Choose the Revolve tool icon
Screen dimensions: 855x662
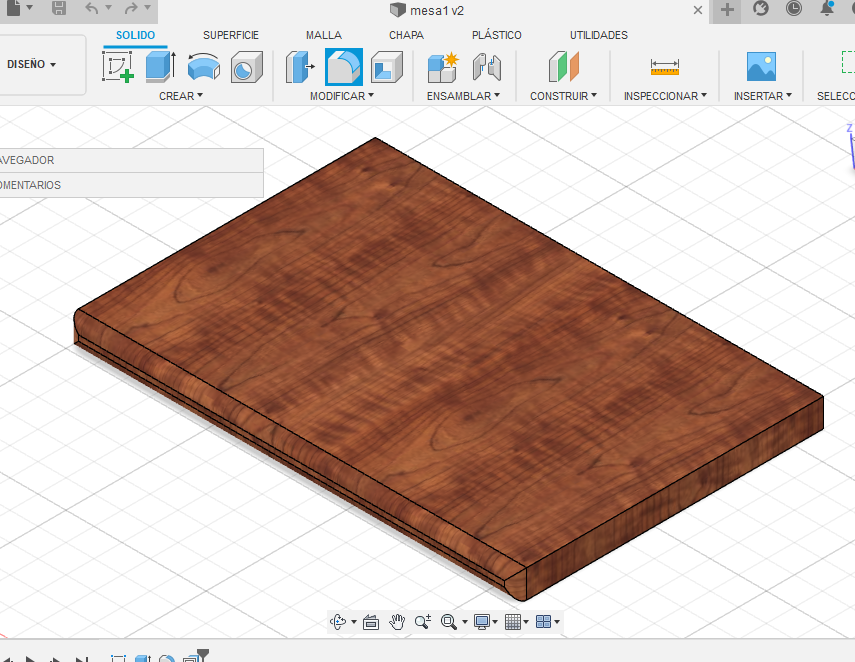(203, 67)
